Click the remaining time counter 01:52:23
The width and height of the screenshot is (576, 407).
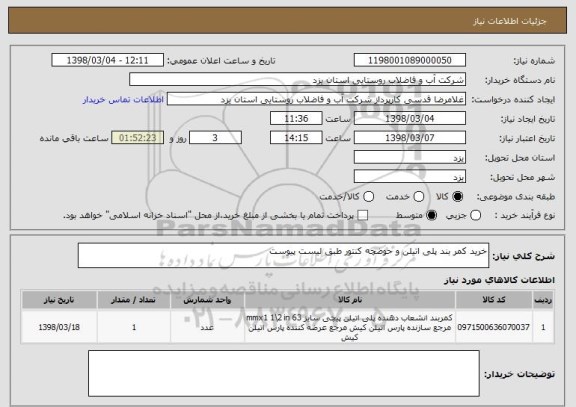(x=138, y=138)
